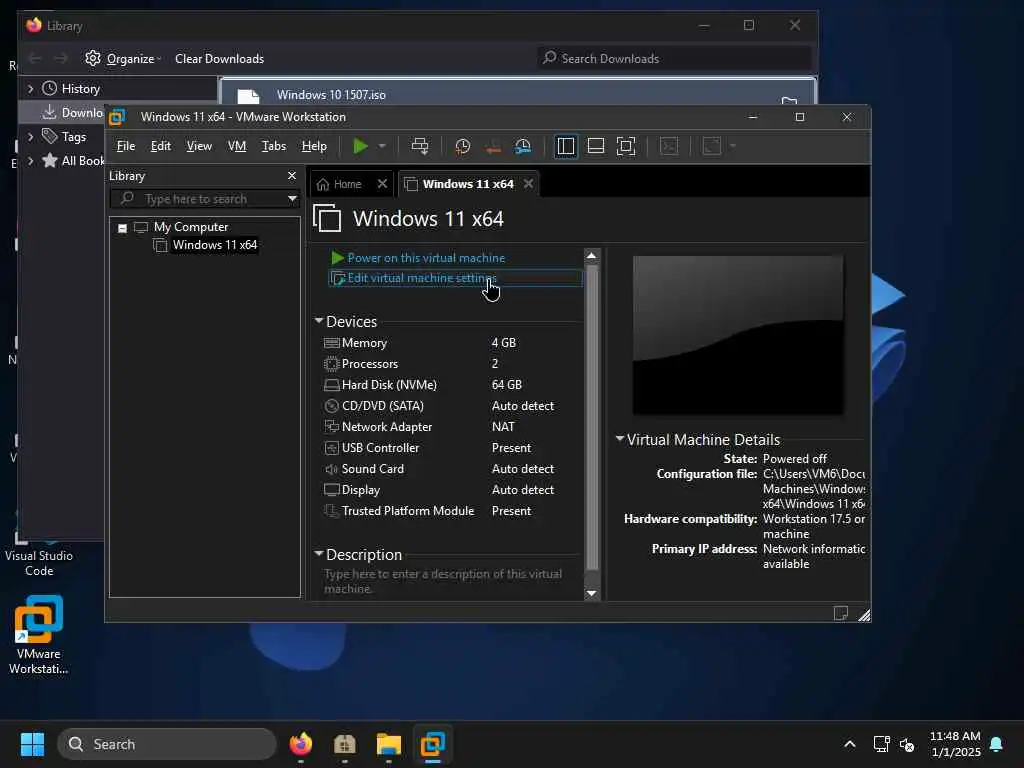
Task: Open Firefox from the taskbar
Action: coord(301,744)
